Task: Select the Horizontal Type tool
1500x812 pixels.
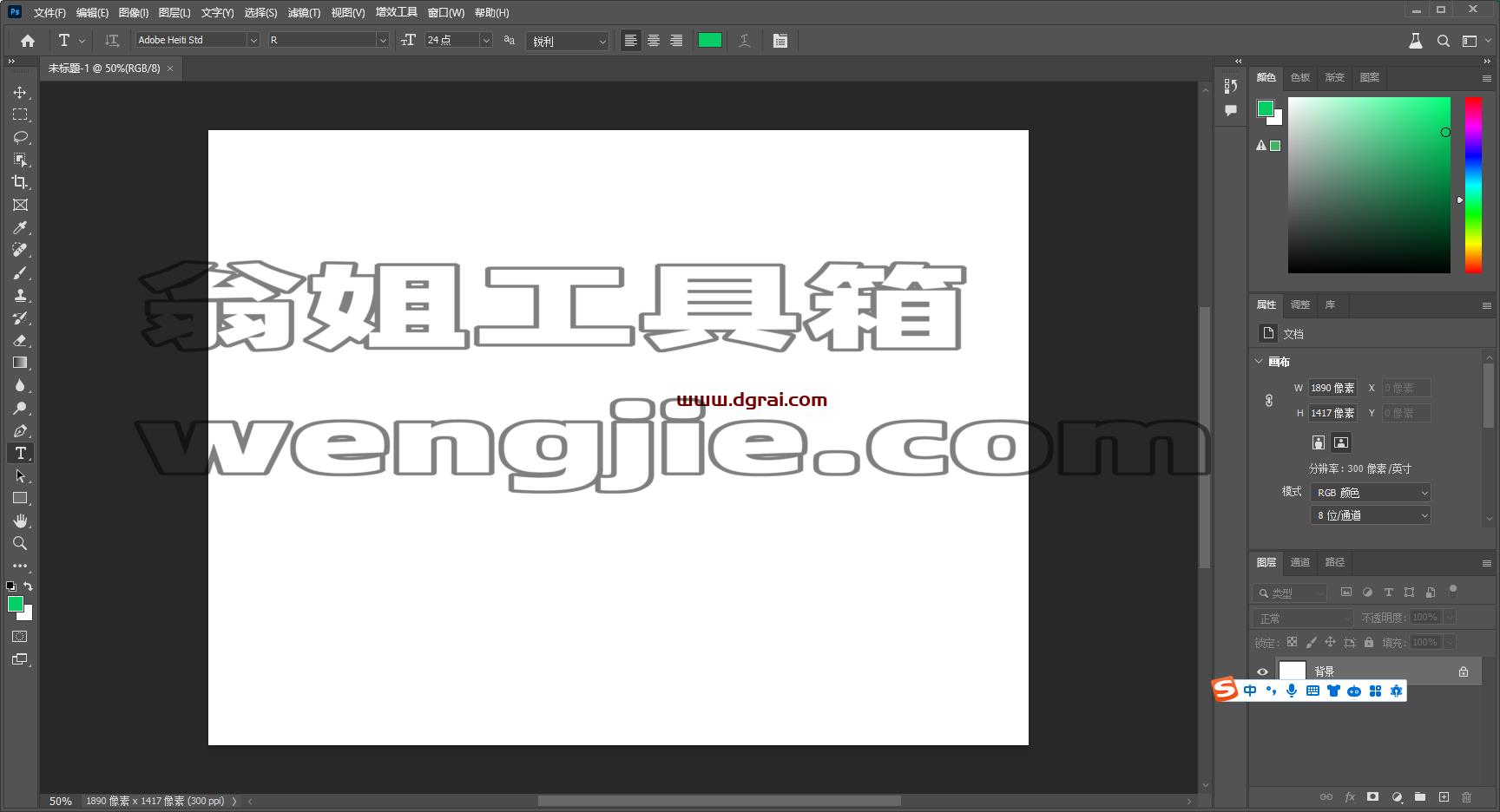Action: [x=20, y=453]
